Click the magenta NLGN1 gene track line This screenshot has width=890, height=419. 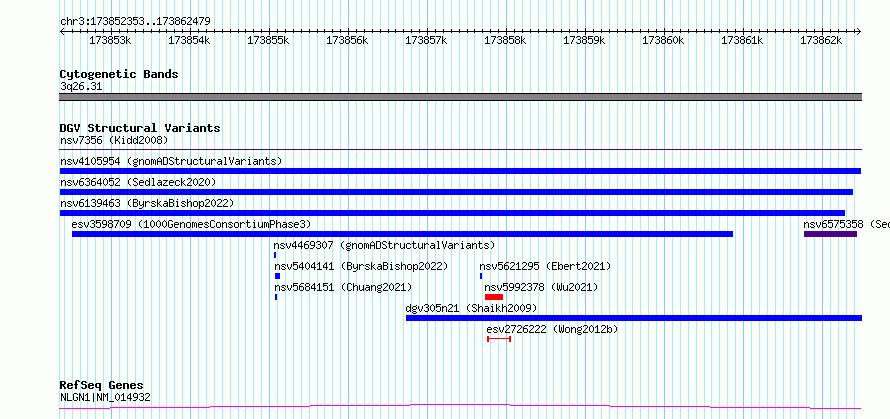[x=460, y=407]
